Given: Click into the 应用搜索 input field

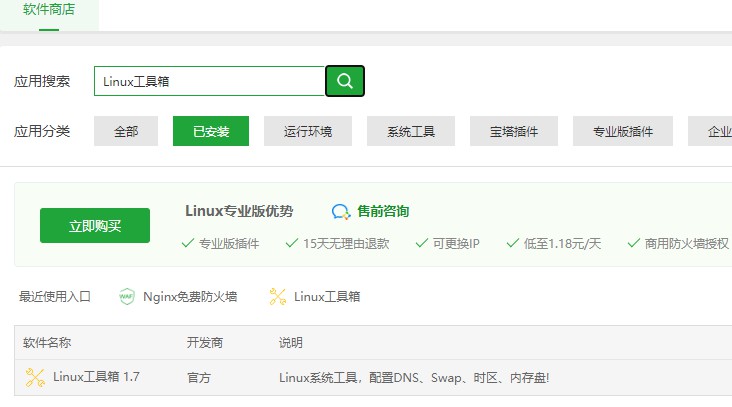Looking at the screenshot, I should [209, 81].
